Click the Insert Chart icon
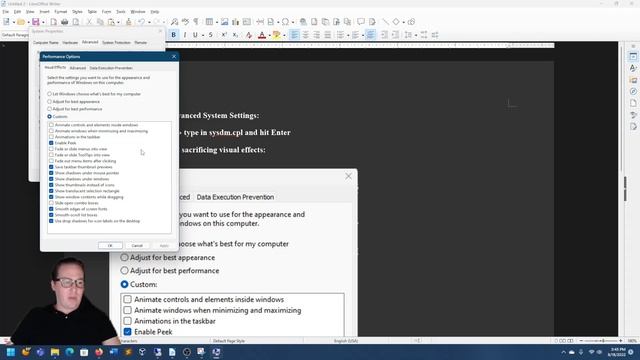Viewport: 640px width, 360px height. pos(236,22)
